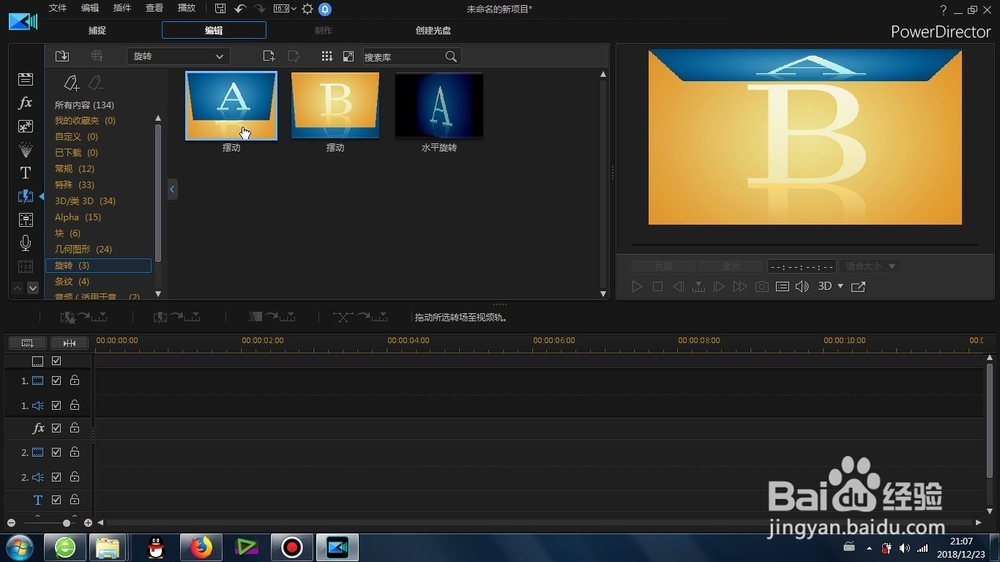Show hidden system tray icons arrow
This screenshot has width=1000, height=562.
tap(869, 548)
